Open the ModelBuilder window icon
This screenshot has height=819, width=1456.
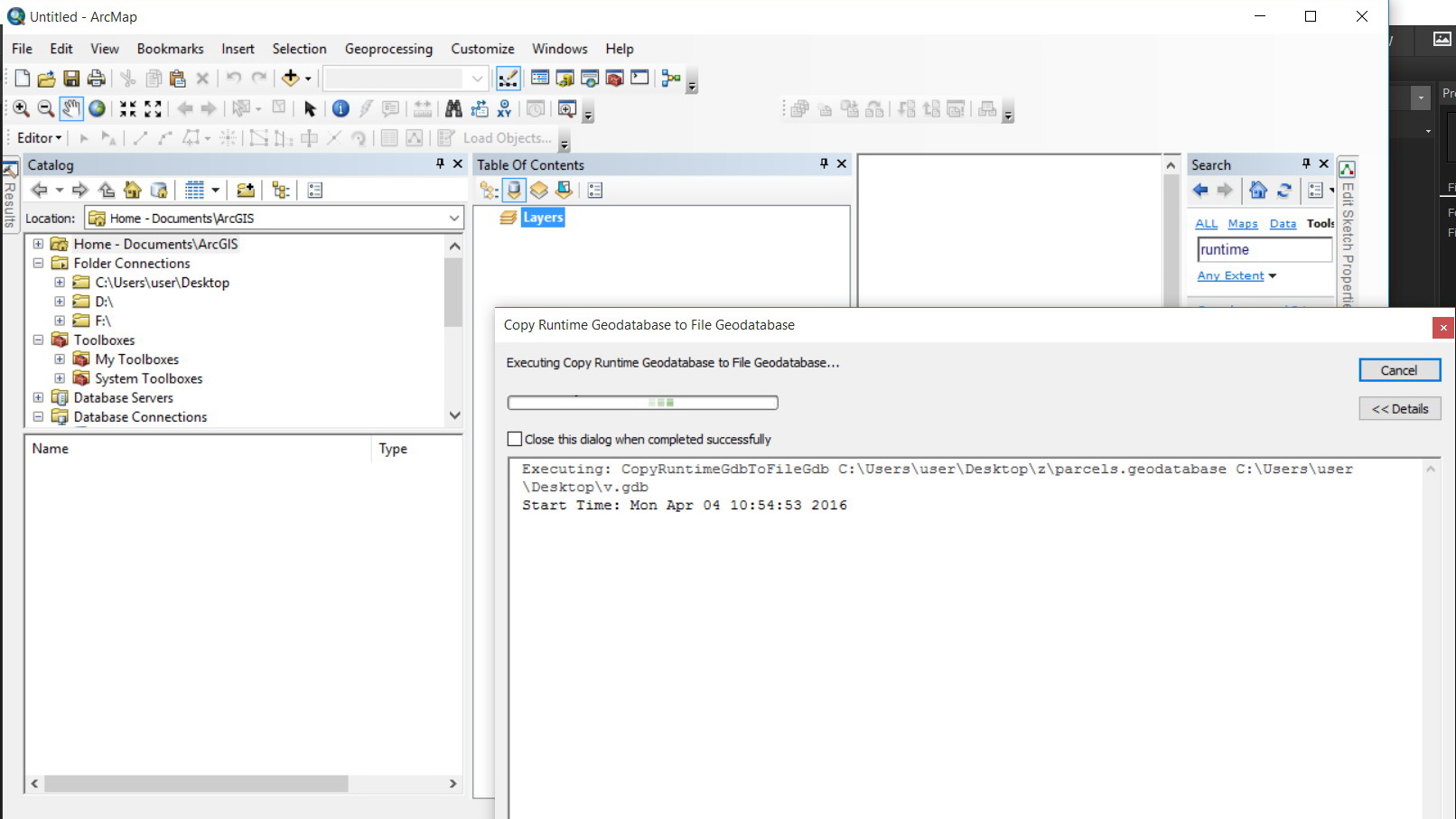point(671,79)
